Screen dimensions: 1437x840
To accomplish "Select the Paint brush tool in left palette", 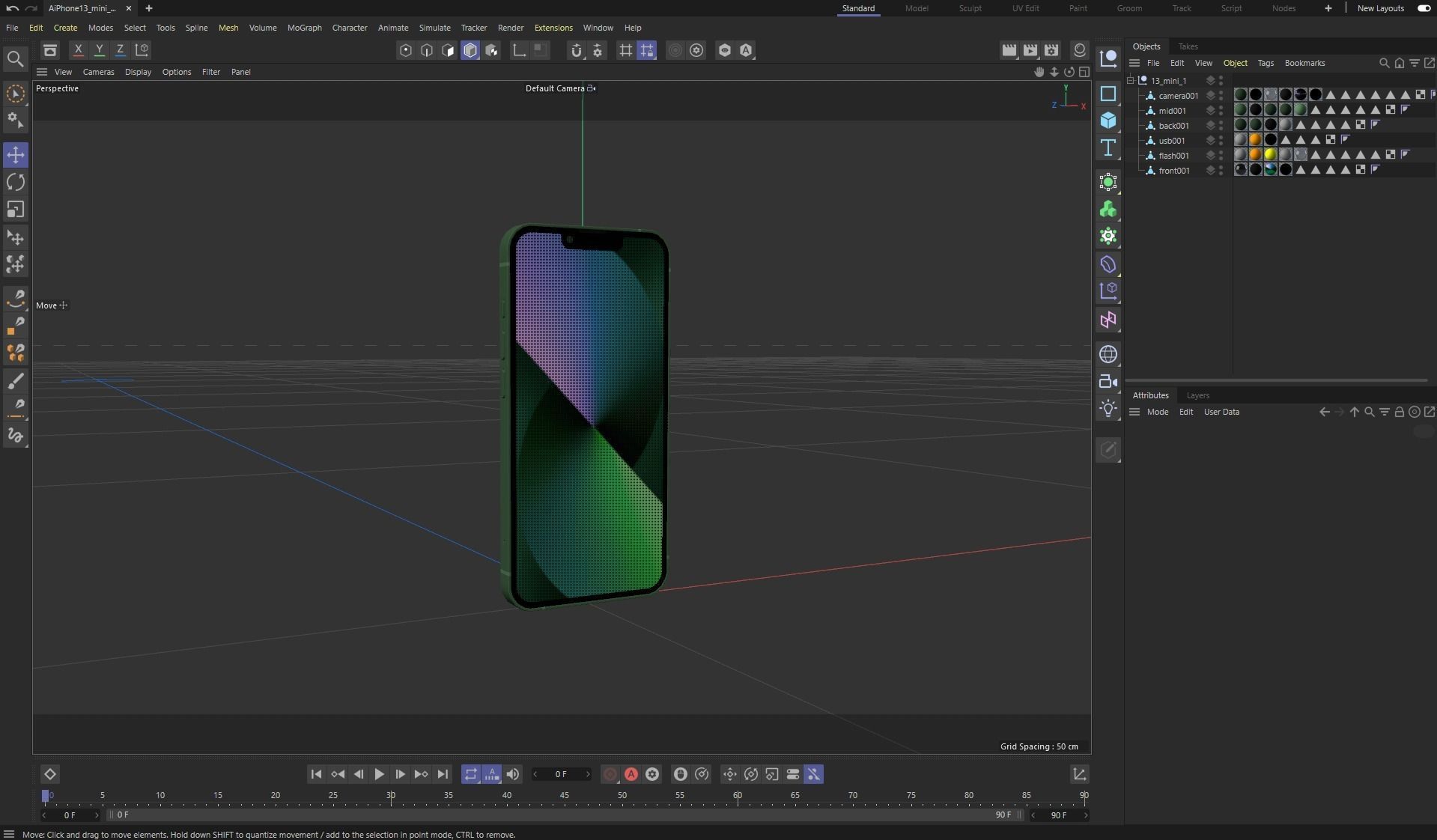I will [16, 381].
